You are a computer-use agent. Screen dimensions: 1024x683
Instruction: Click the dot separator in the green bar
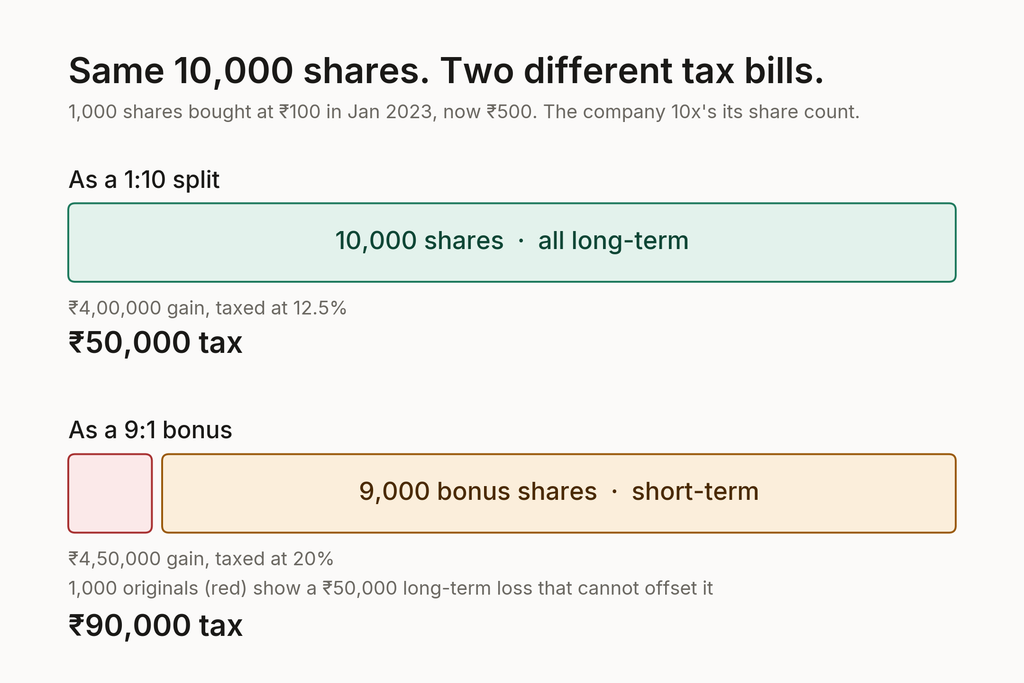tap(520, 241)
